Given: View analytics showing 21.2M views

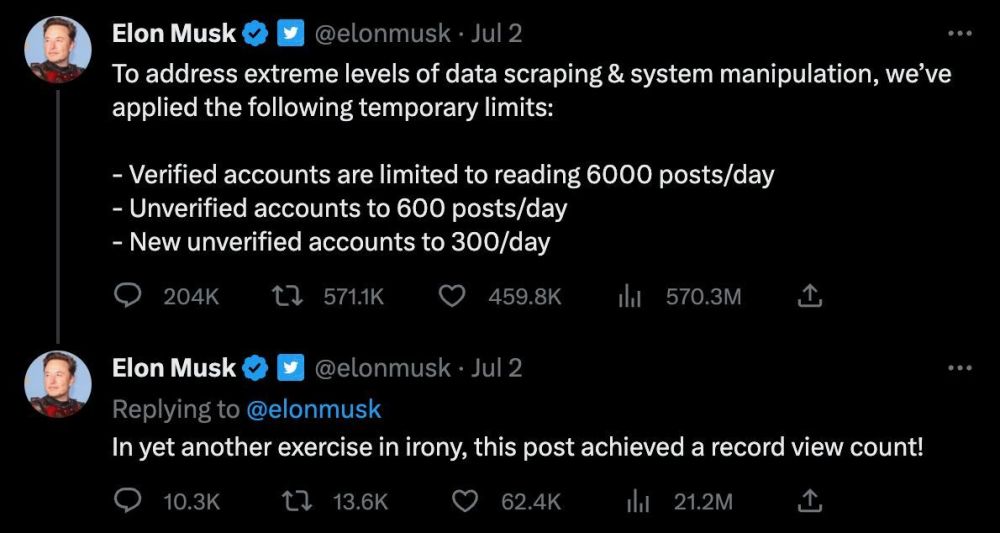Looking at the screenshot, I should 638,502.
